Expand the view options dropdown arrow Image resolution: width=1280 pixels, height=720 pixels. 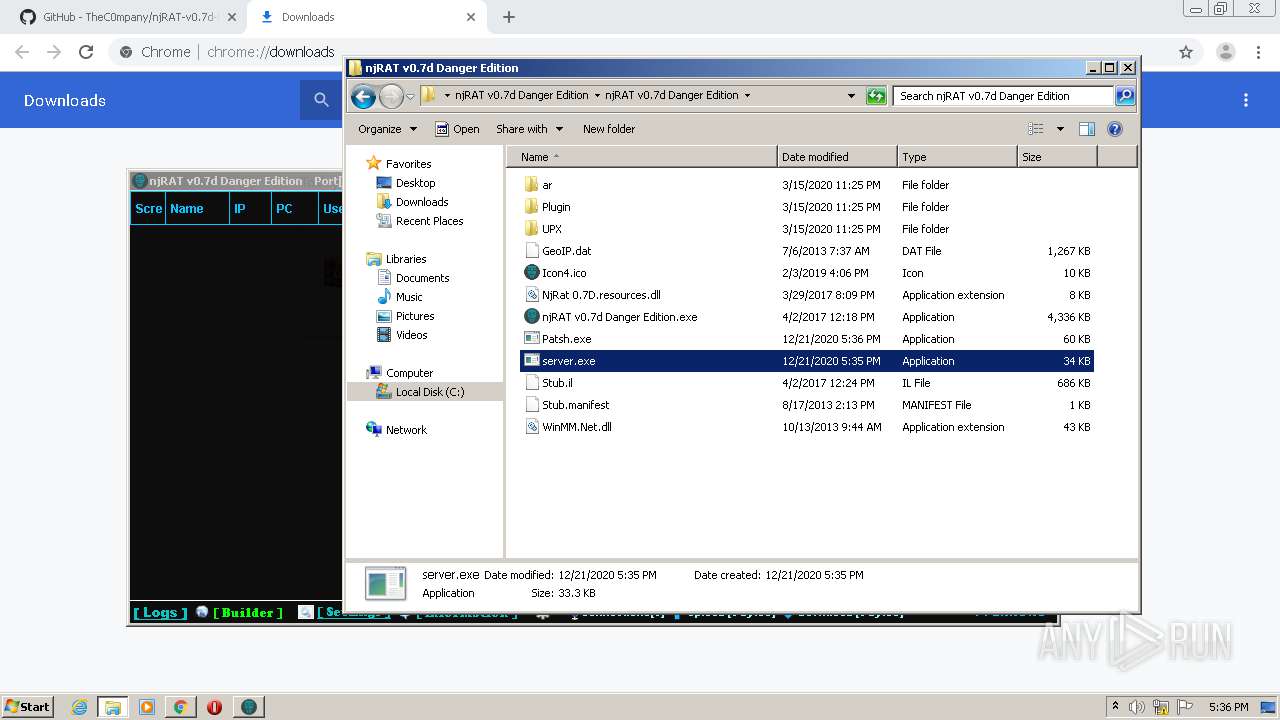point(1060,129)
